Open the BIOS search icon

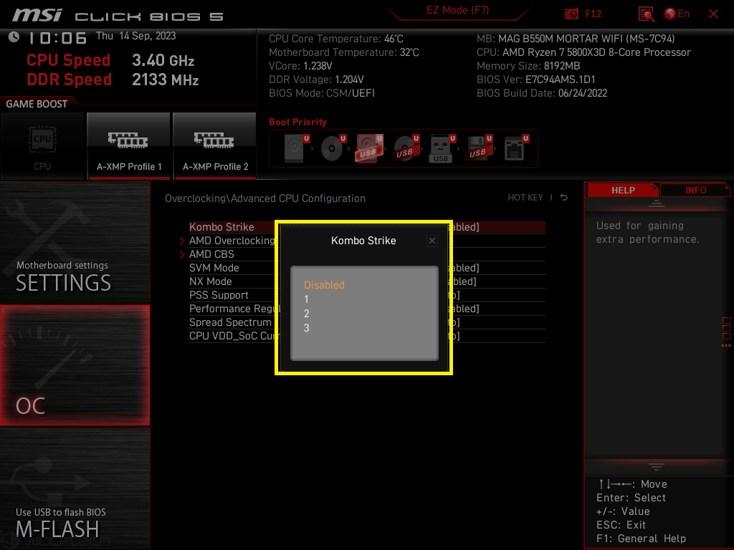coord(646,14)
